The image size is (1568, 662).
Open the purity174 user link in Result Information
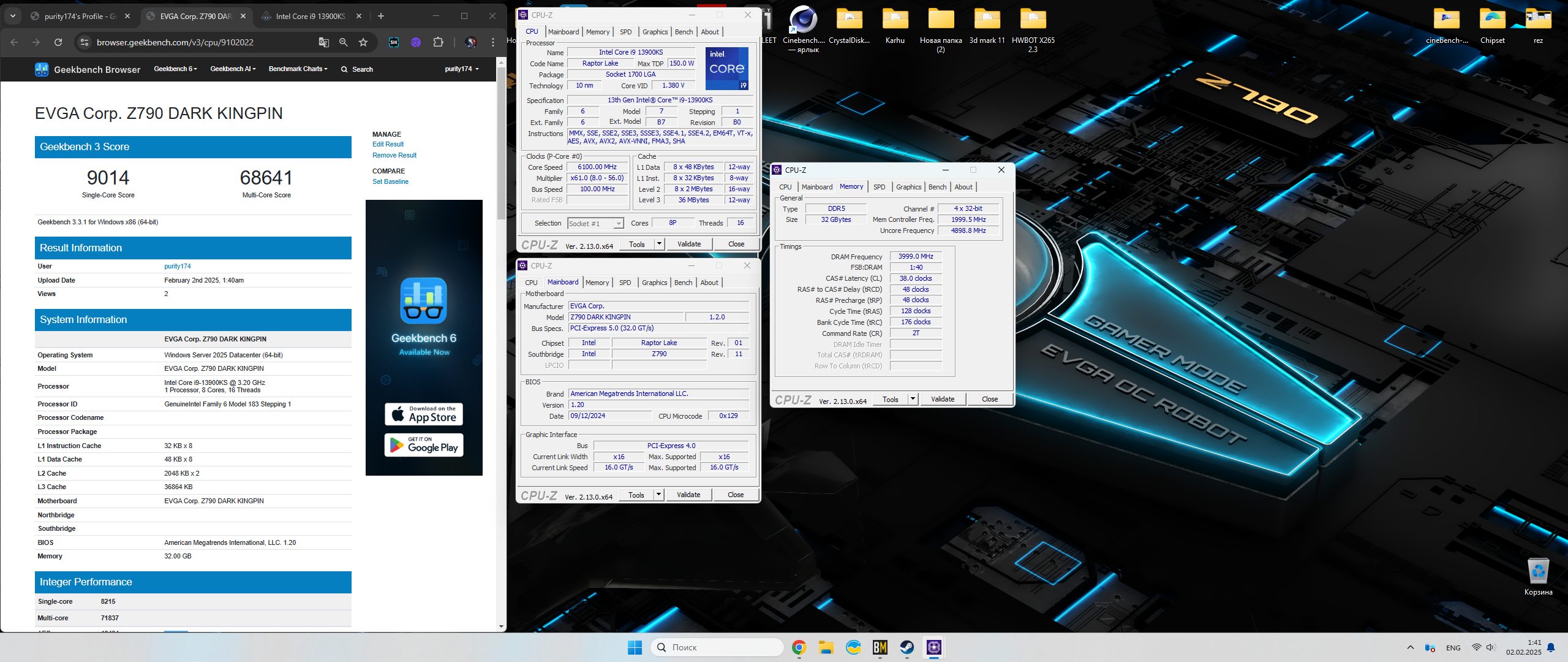click(178, 266)
